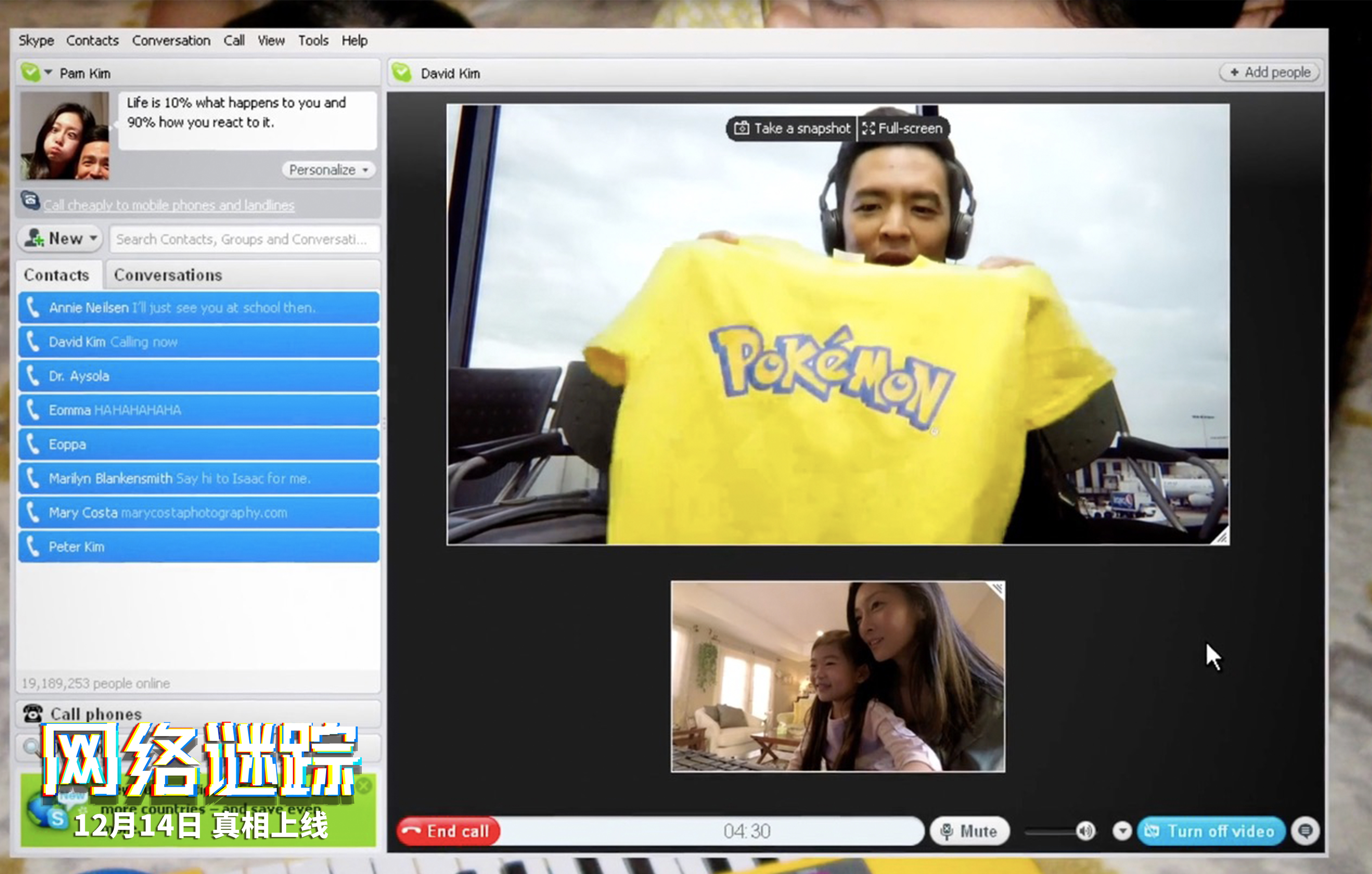Image resolution: width=1372 pixels, height=874 pixels.
Task: Click the Full-screen icon on the video
Action: (868, 128)
